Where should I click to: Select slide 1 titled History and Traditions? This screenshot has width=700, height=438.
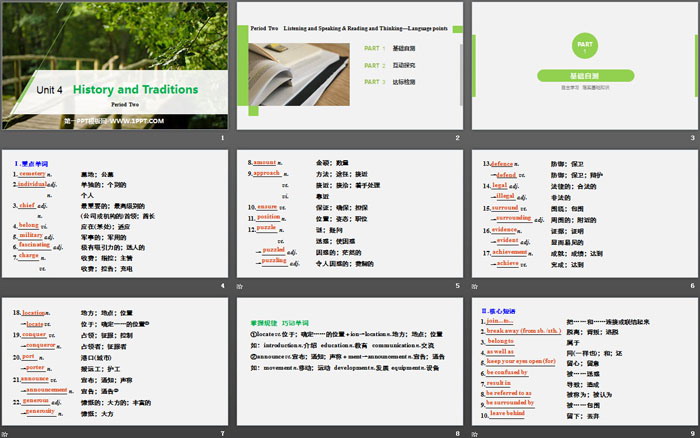tap(115, 66)
